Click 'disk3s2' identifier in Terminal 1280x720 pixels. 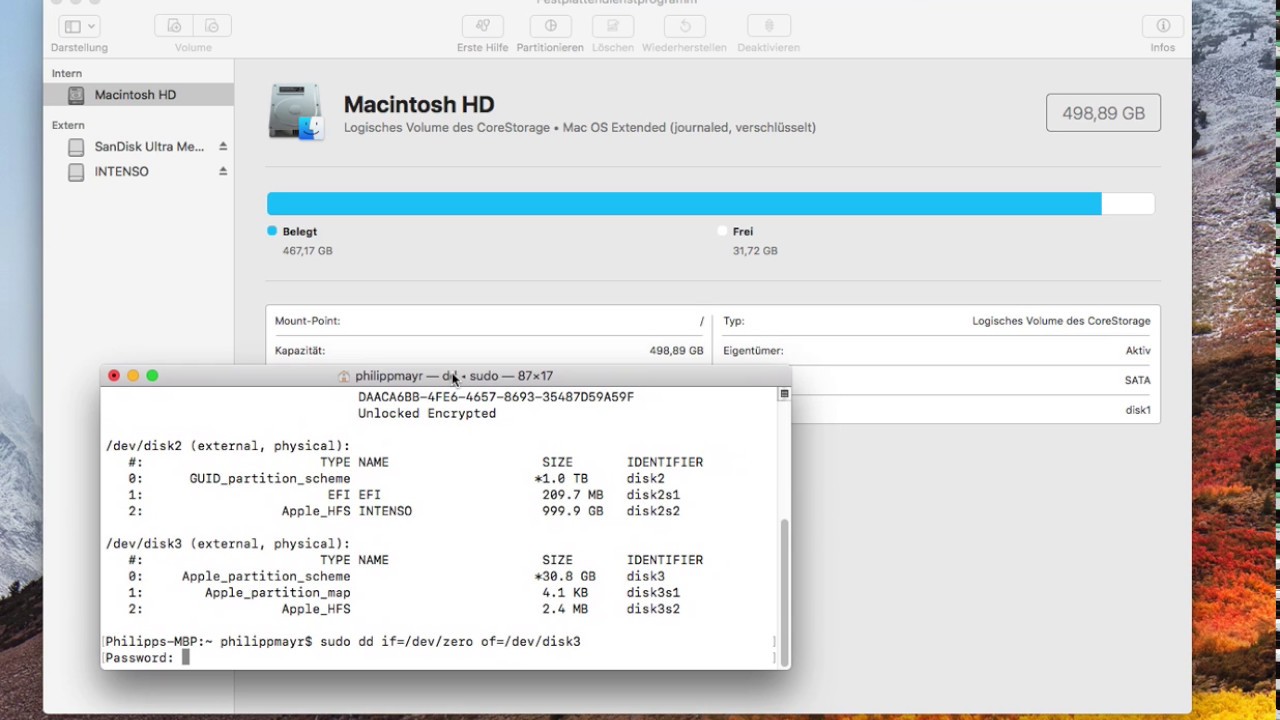pos(654,609)
